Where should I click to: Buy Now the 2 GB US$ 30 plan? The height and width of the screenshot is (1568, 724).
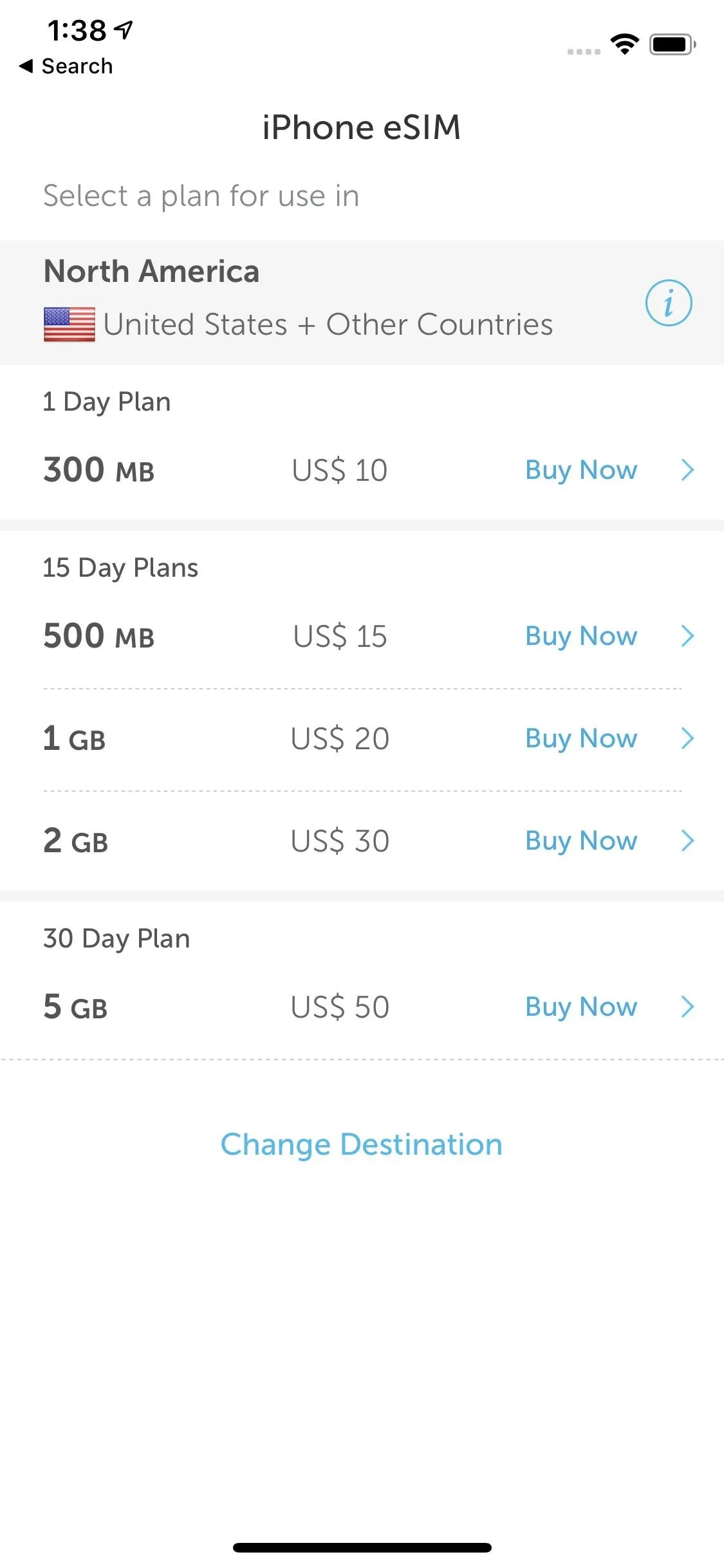tap(581, 841)
